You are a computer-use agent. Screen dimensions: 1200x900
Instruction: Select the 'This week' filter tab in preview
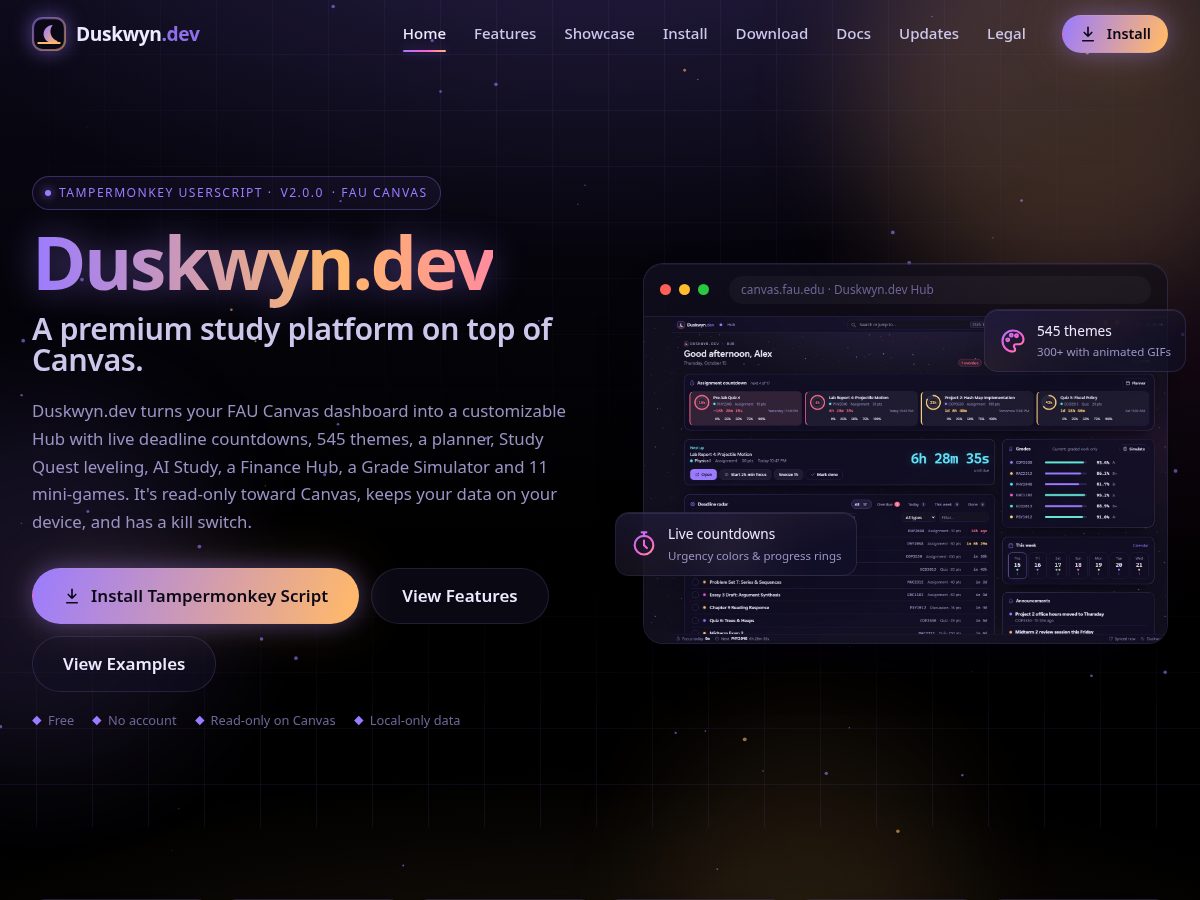[949, 505]
